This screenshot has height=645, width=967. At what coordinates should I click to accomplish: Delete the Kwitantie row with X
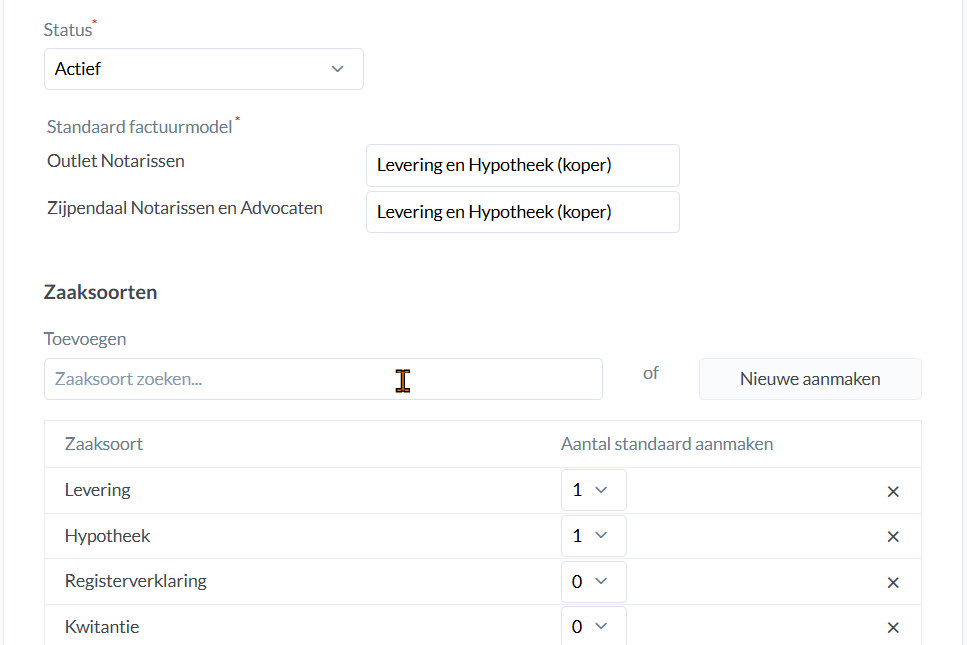coord(893,628)
